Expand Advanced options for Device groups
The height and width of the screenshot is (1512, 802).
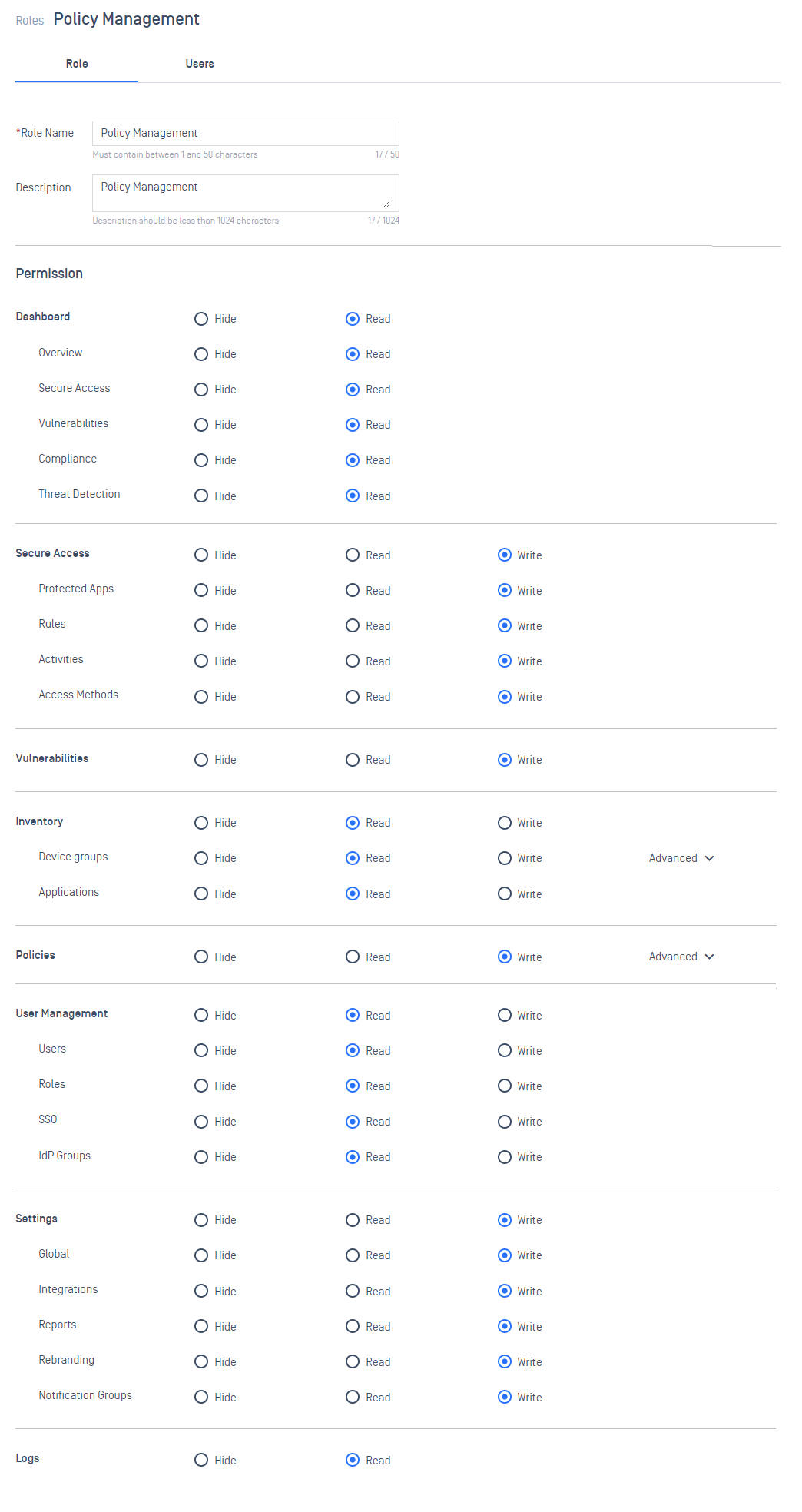[x=681, y=858]
